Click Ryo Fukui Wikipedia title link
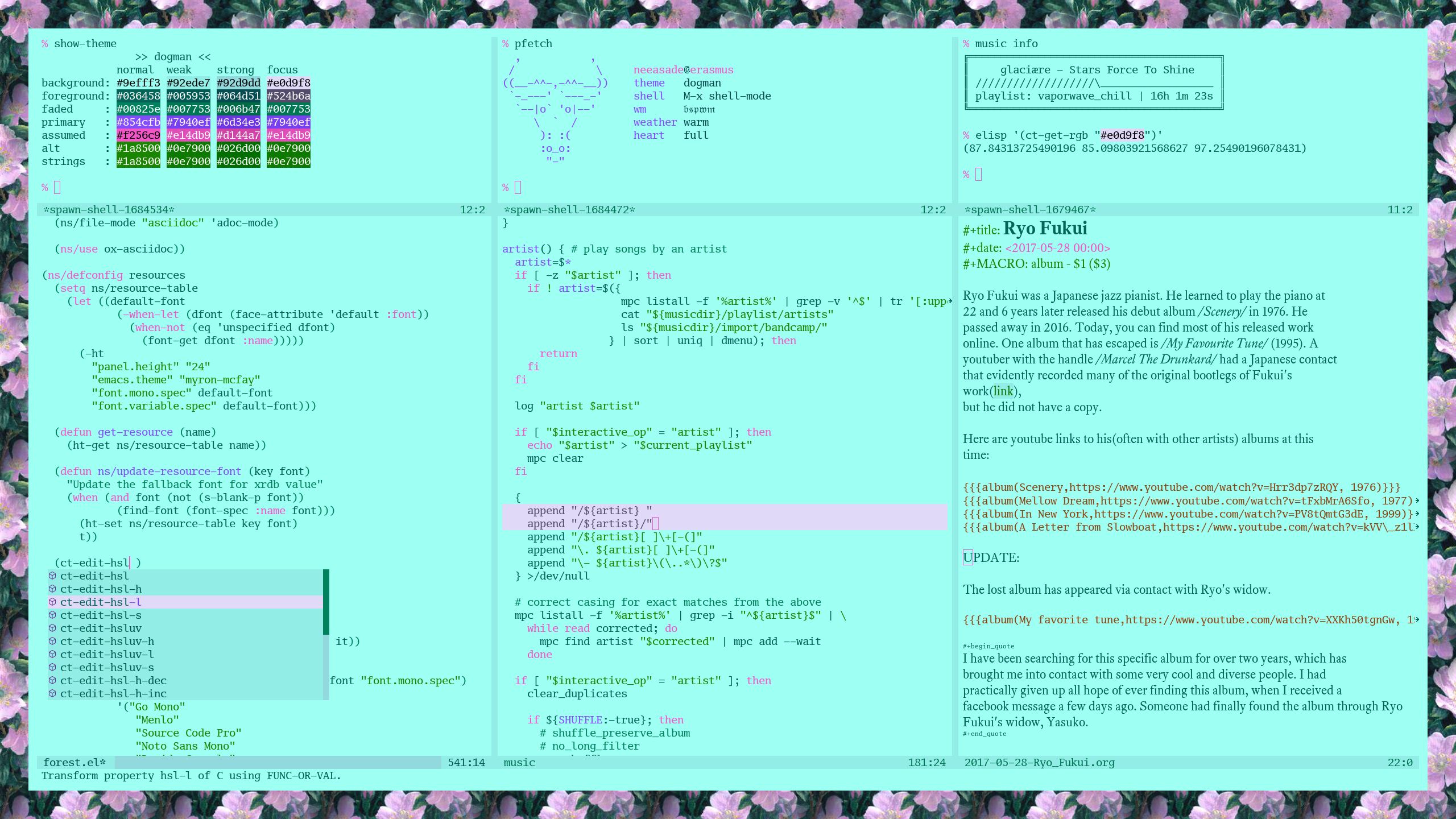Viewport: 1456px width, 819px height. coord(1045,228)
